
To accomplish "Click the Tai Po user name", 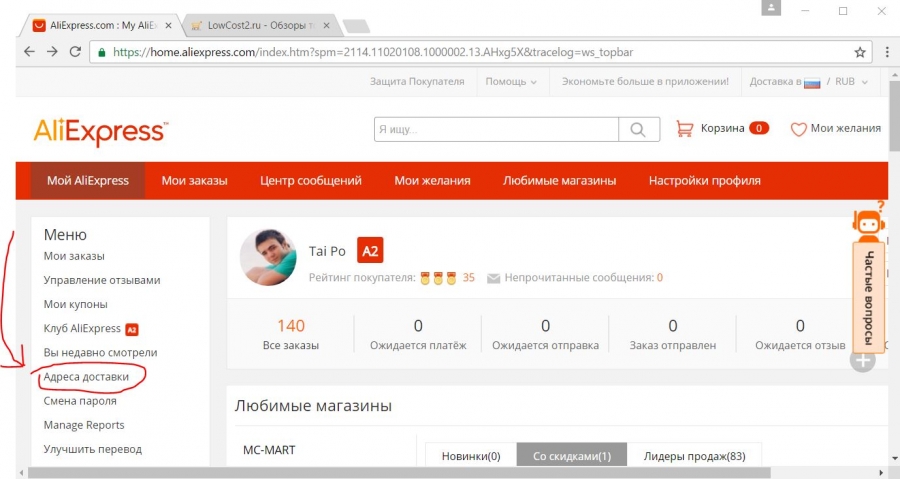I will 327,251.
